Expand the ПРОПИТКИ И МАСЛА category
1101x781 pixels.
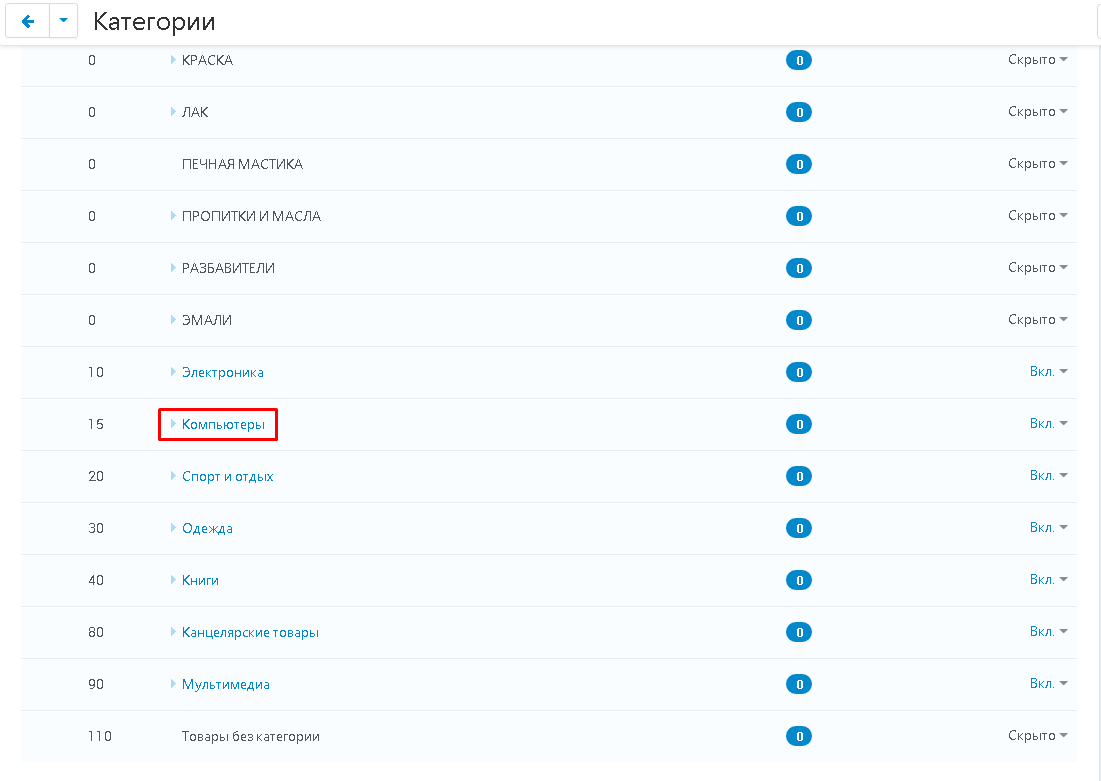click(x=173, y=216)
